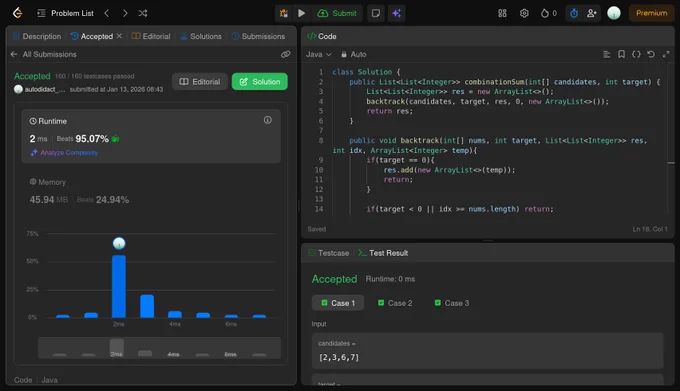
Task: Pick a random problem shuffle icon
Action: (x=143, y=13)
